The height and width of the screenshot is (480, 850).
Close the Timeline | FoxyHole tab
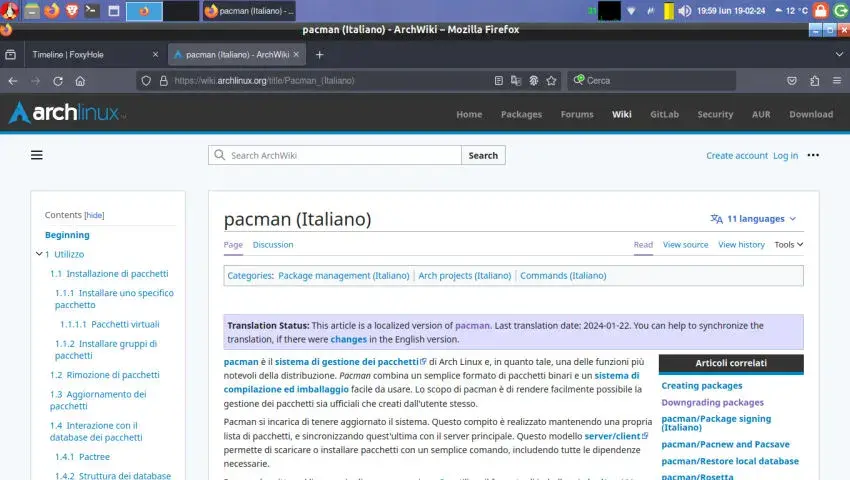coord(156,54)
